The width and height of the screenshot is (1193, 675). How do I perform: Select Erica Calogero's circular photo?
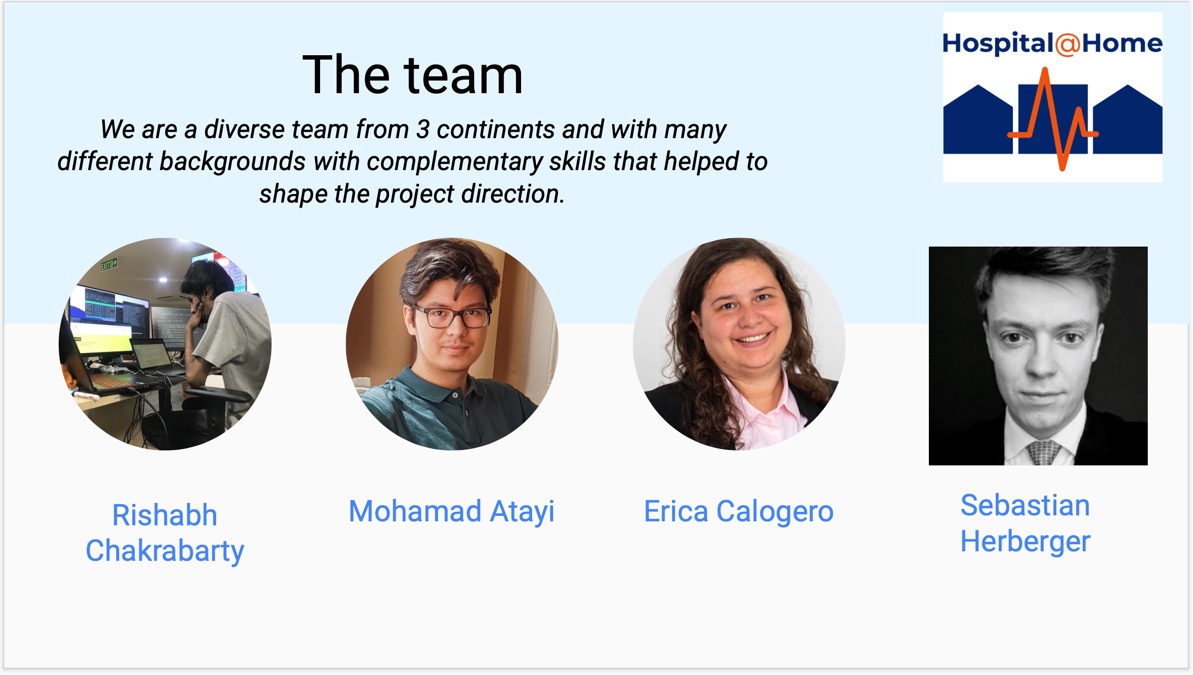739,344
